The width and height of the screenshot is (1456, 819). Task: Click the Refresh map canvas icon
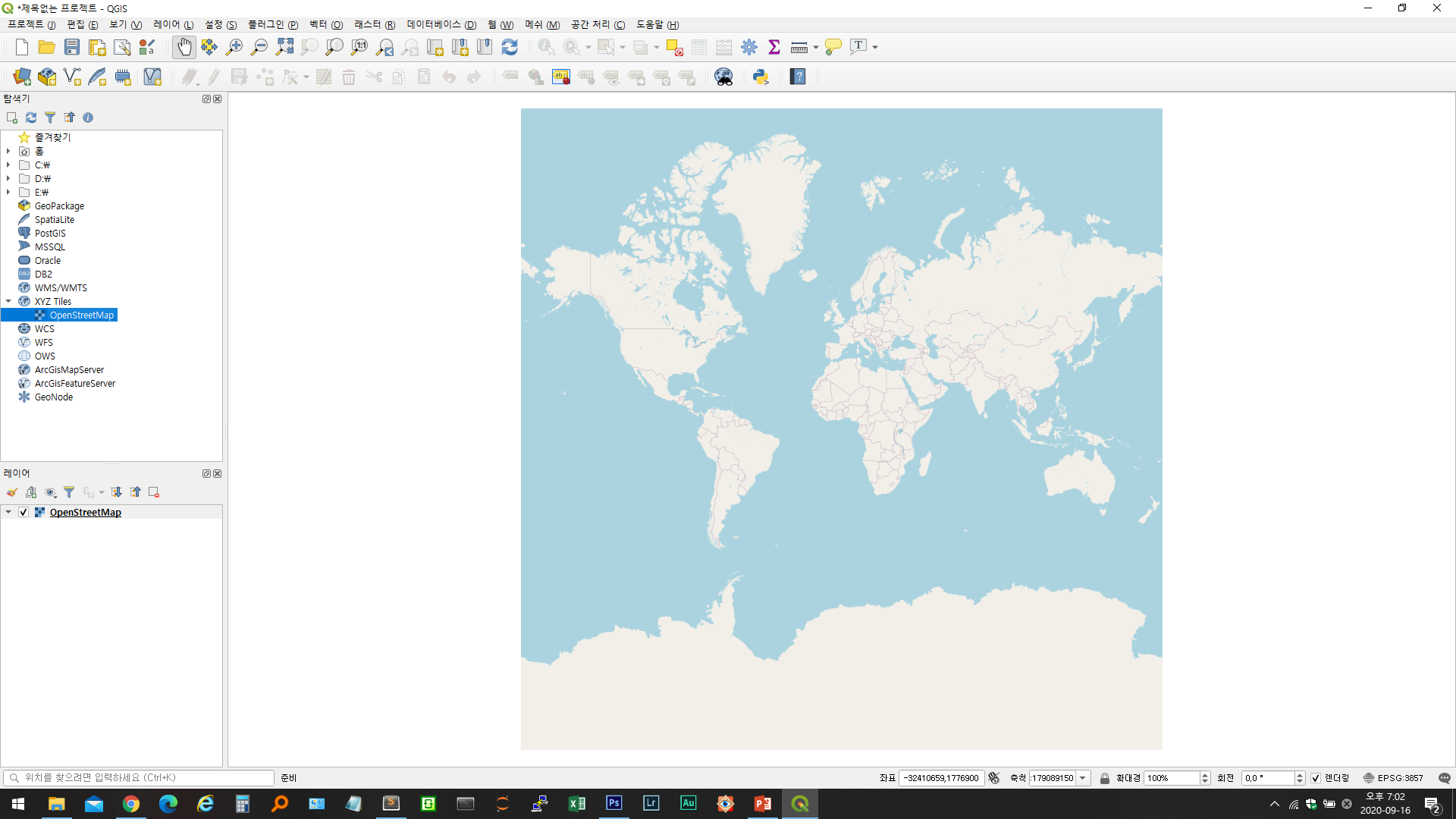point(510,47)
